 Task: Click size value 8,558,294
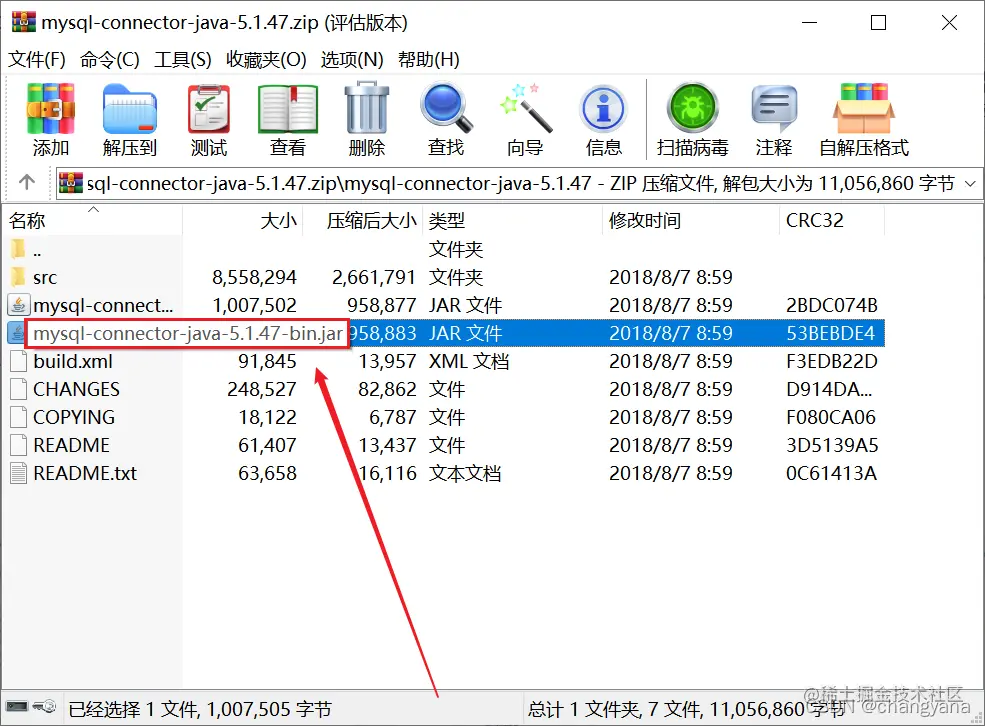254,277
